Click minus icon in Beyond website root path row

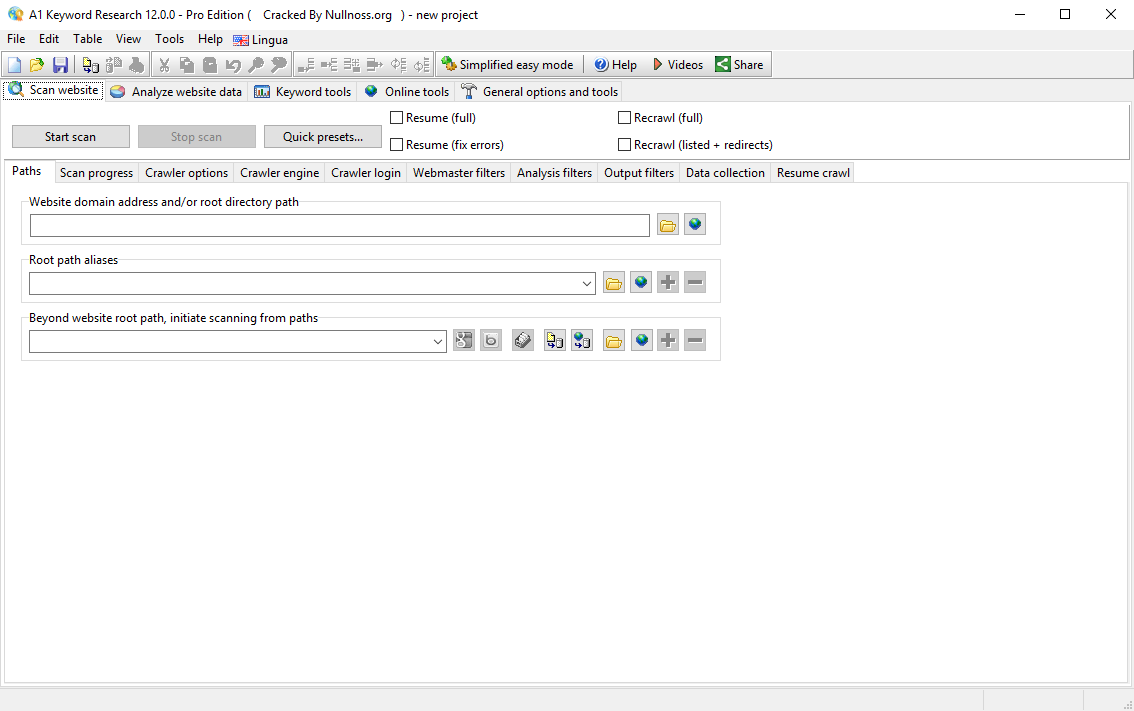695,341
